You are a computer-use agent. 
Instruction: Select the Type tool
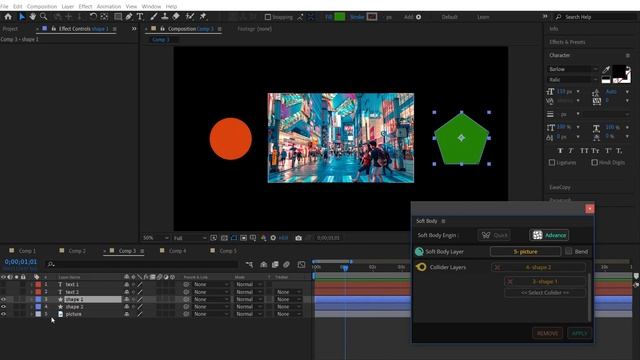(140, 17)
